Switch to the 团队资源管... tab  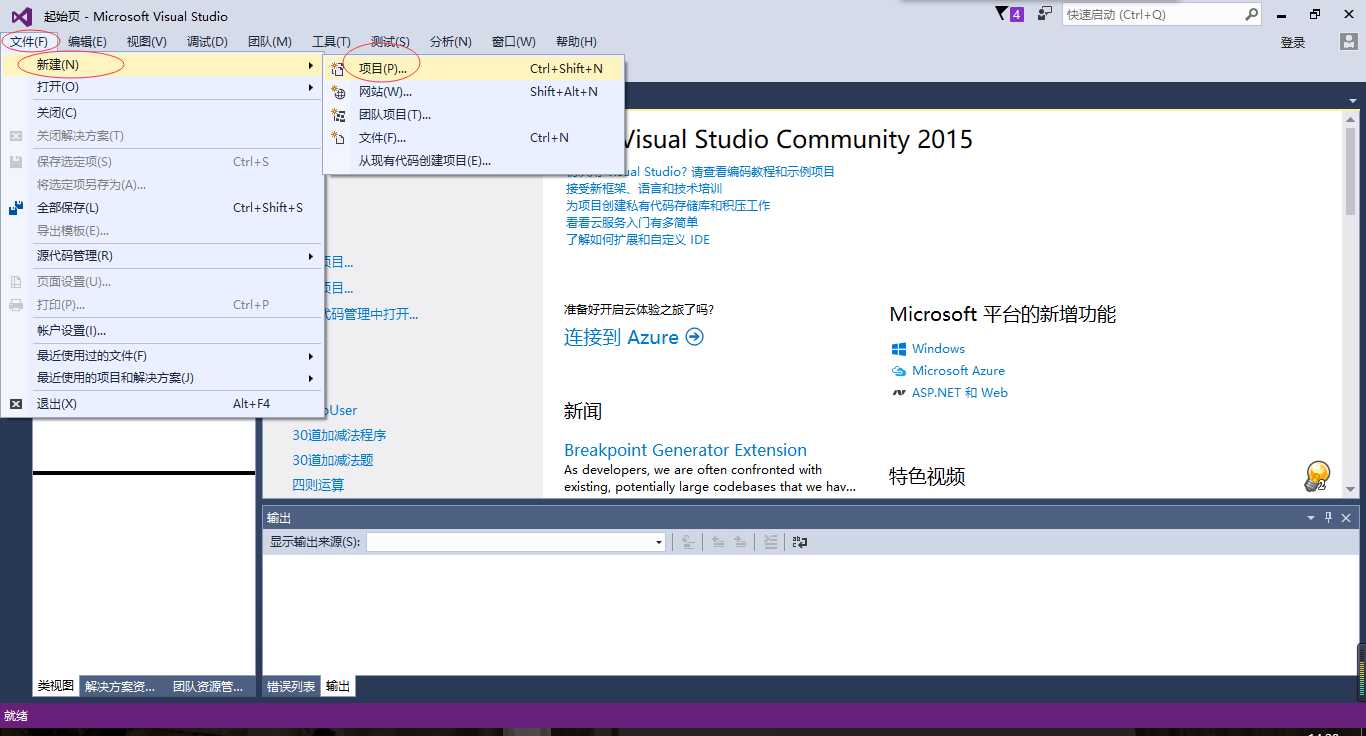(x=208, y=686)
